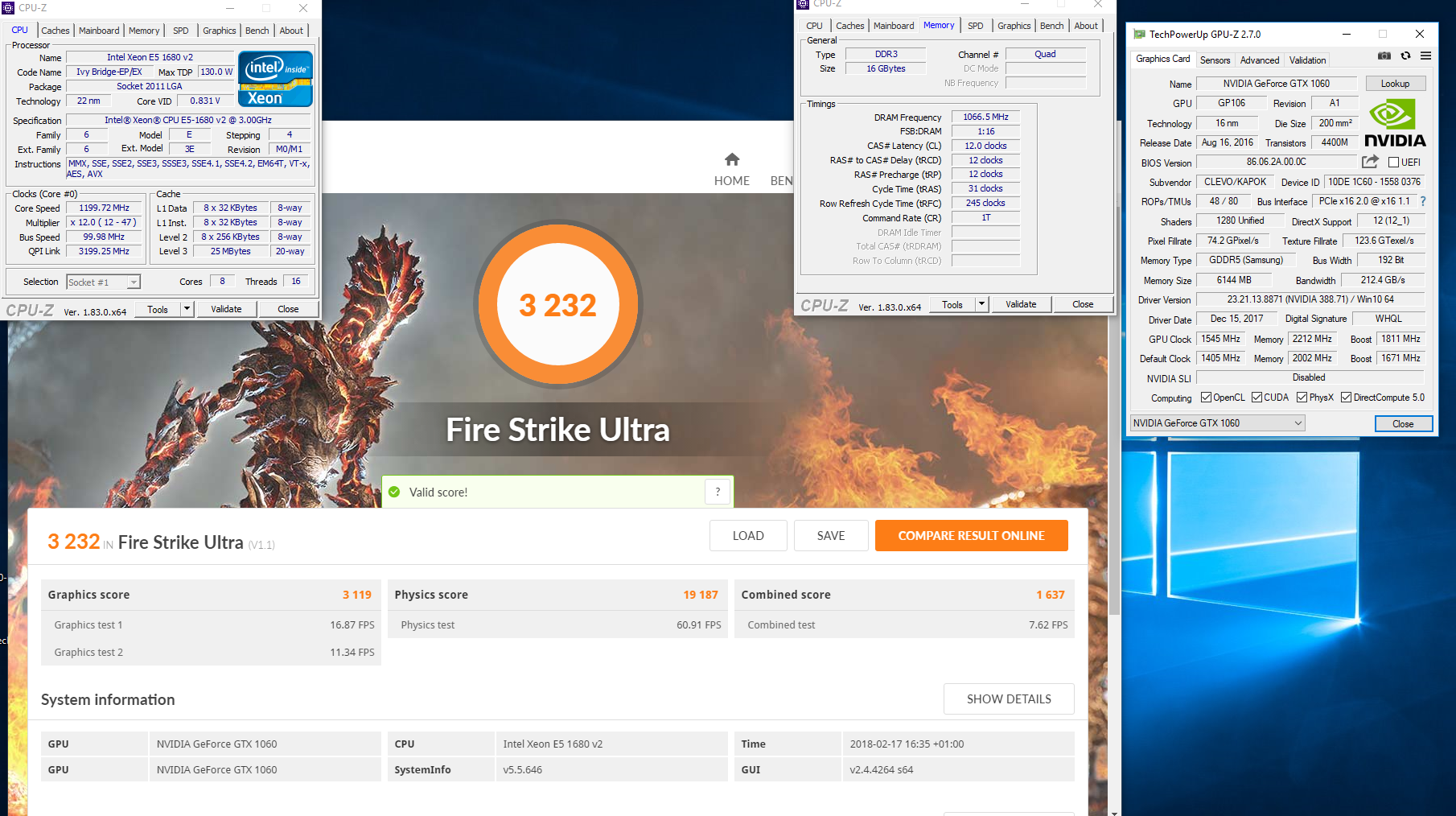Click the Intel Xeon inside logo

275,79
